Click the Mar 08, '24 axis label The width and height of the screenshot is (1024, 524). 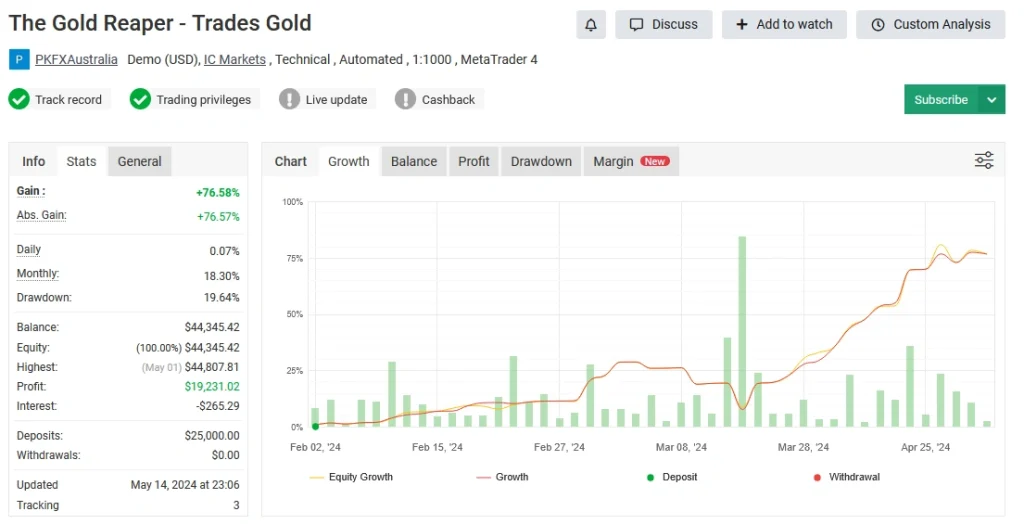click(x=681, y=448)
